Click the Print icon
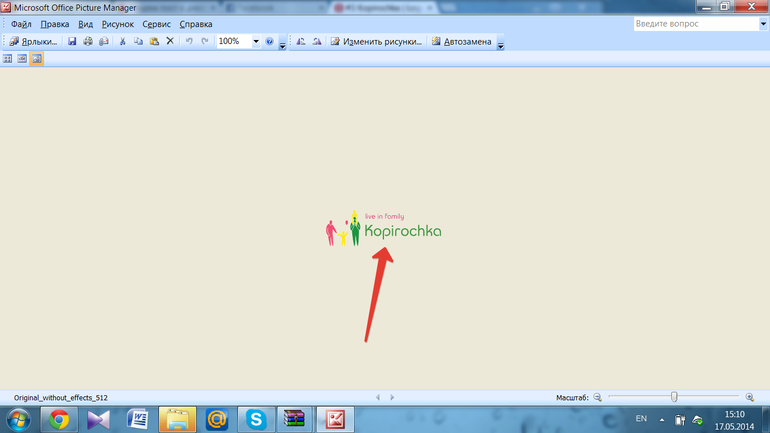Screen dimensions: 770x433 coord(88,42)
